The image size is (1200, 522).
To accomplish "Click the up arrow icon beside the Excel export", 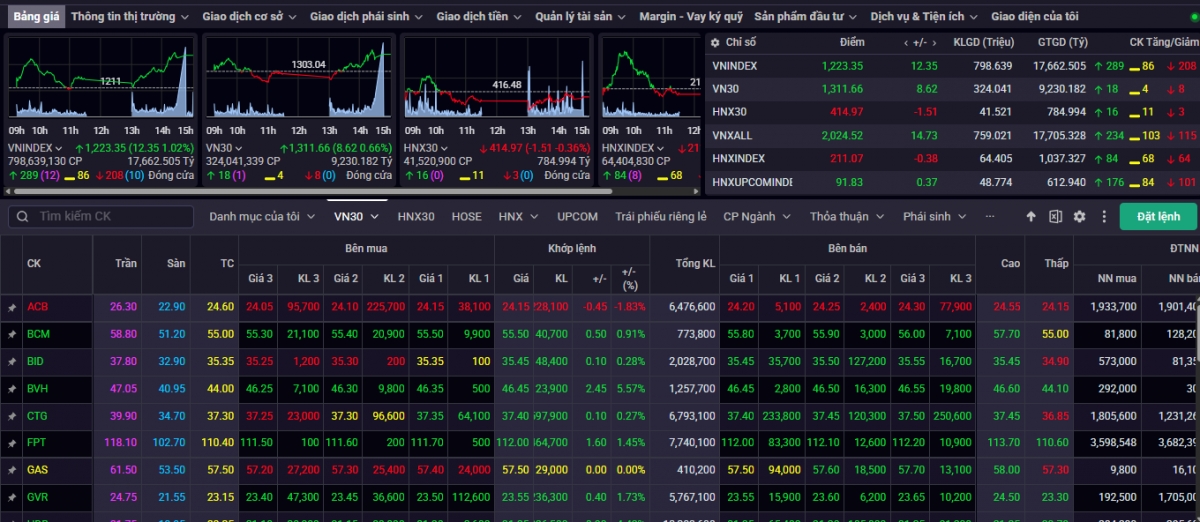I will pos(1032,217).
